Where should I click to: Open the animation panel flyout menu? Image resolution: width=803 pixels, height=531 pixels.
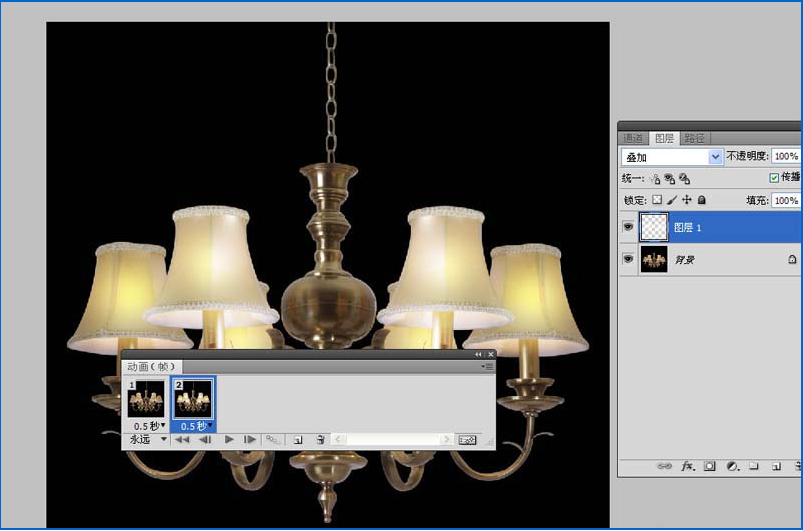487,367
